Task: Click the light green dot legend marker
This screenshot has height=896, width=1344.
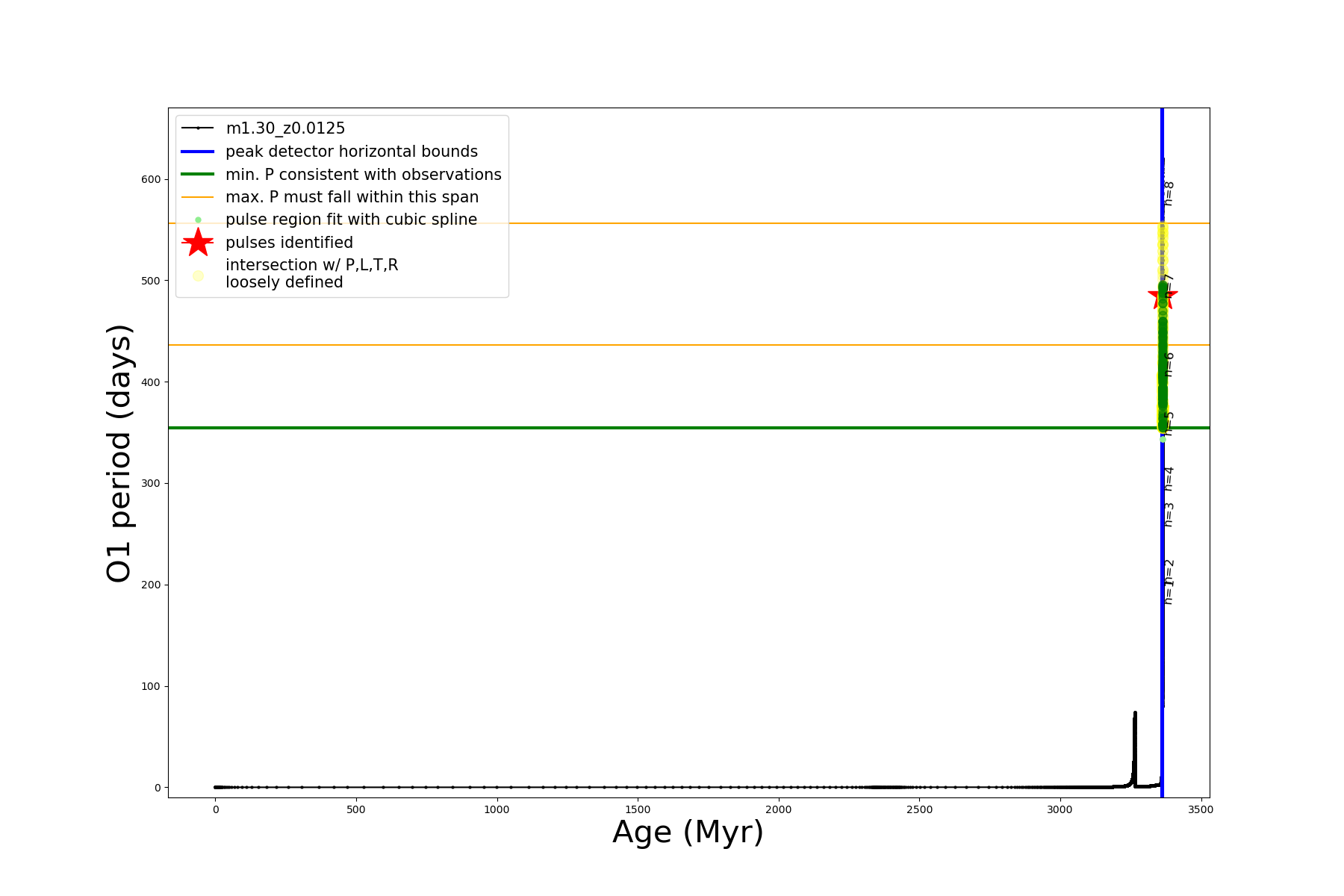Action: click(198, 220)
